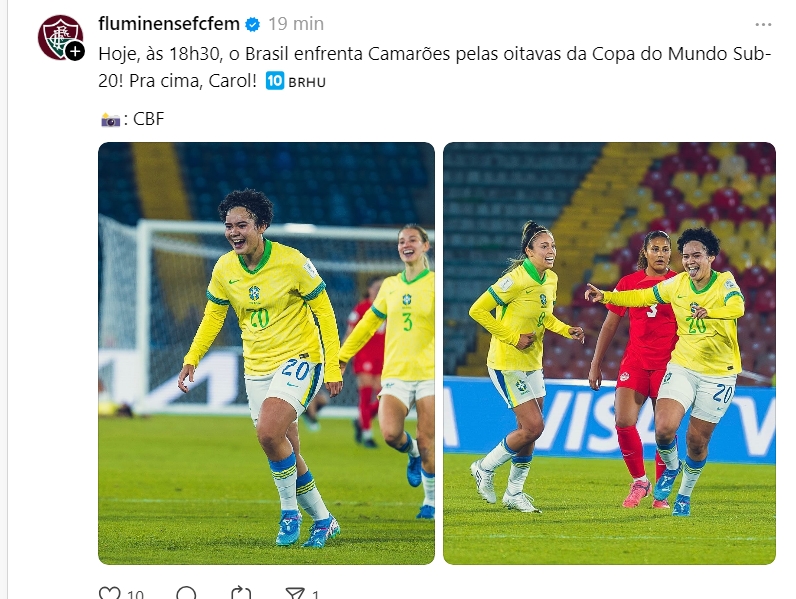
Task: Open the three-dot post options menu
Action: (x=763, y=24)
